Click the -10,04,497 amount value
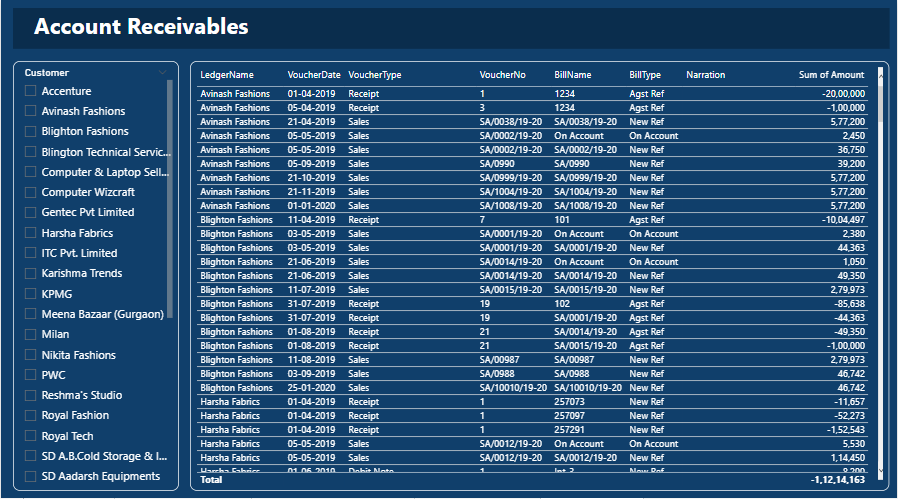898x499 pixels. 843,219
